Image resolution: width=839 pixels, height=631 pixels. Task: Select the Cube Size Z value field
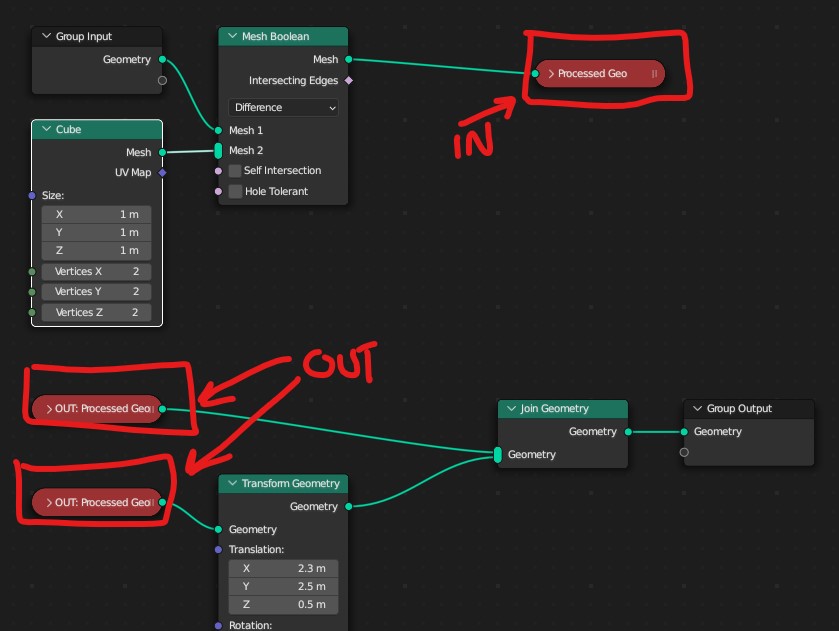[x=96, y=250]
